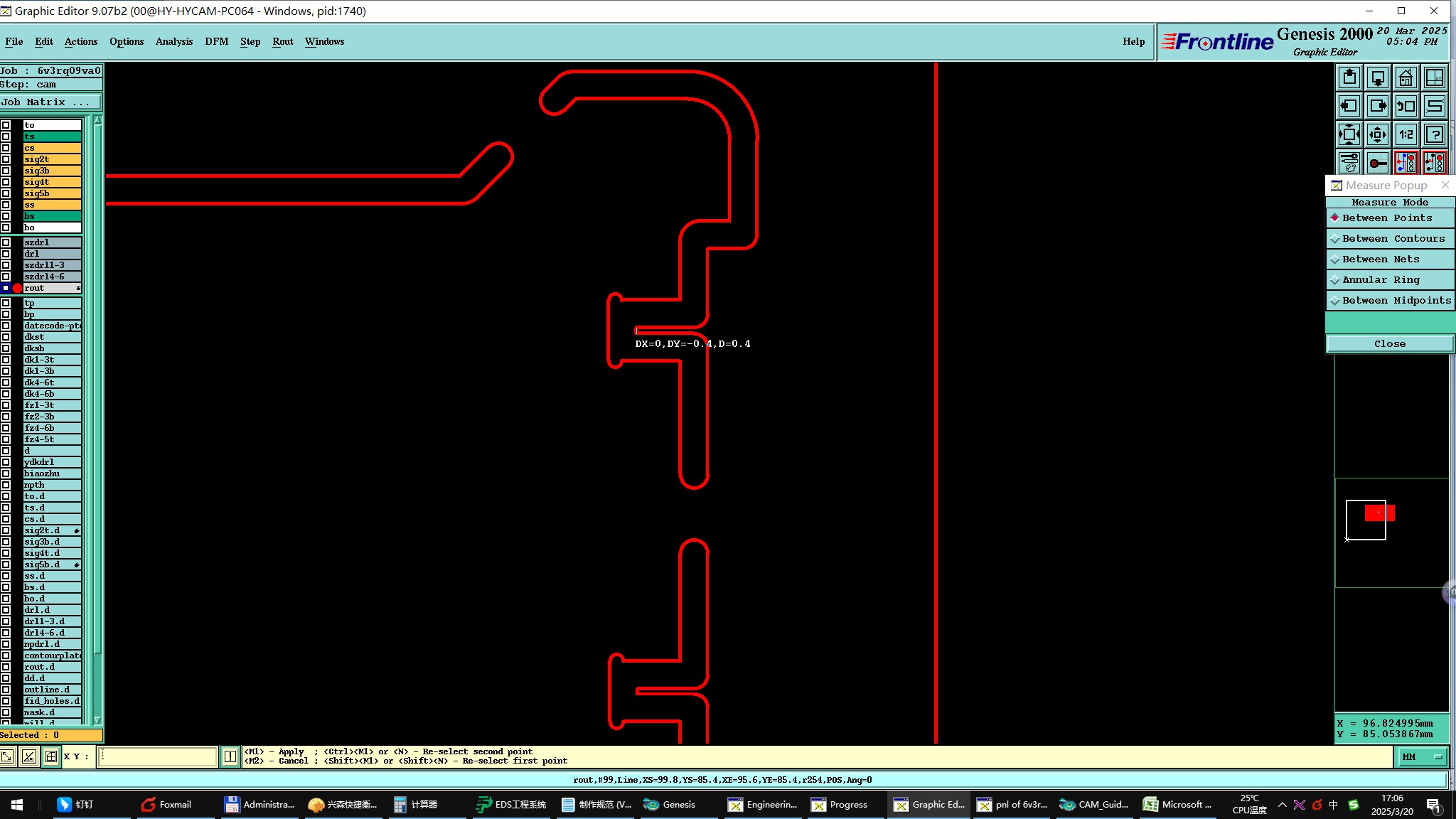This screenshot has width=1456, height=819.
Task: Open the DFM menu
Action: point(216,41)
